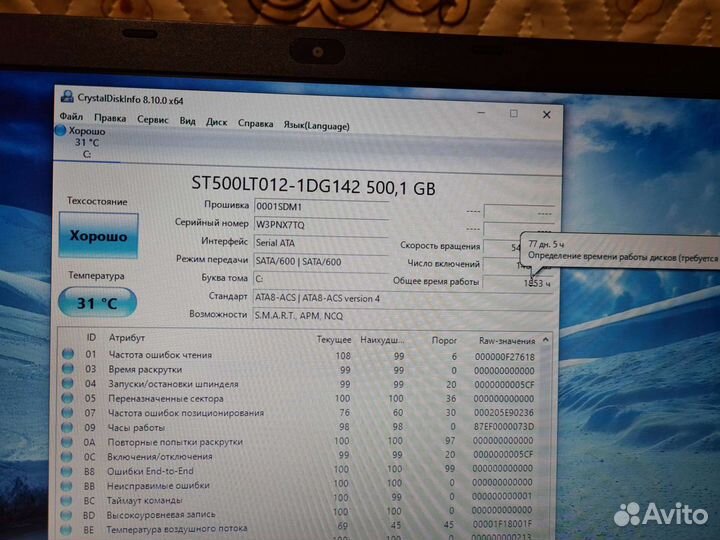Click status icon of attribute BC

coord(66,500)
